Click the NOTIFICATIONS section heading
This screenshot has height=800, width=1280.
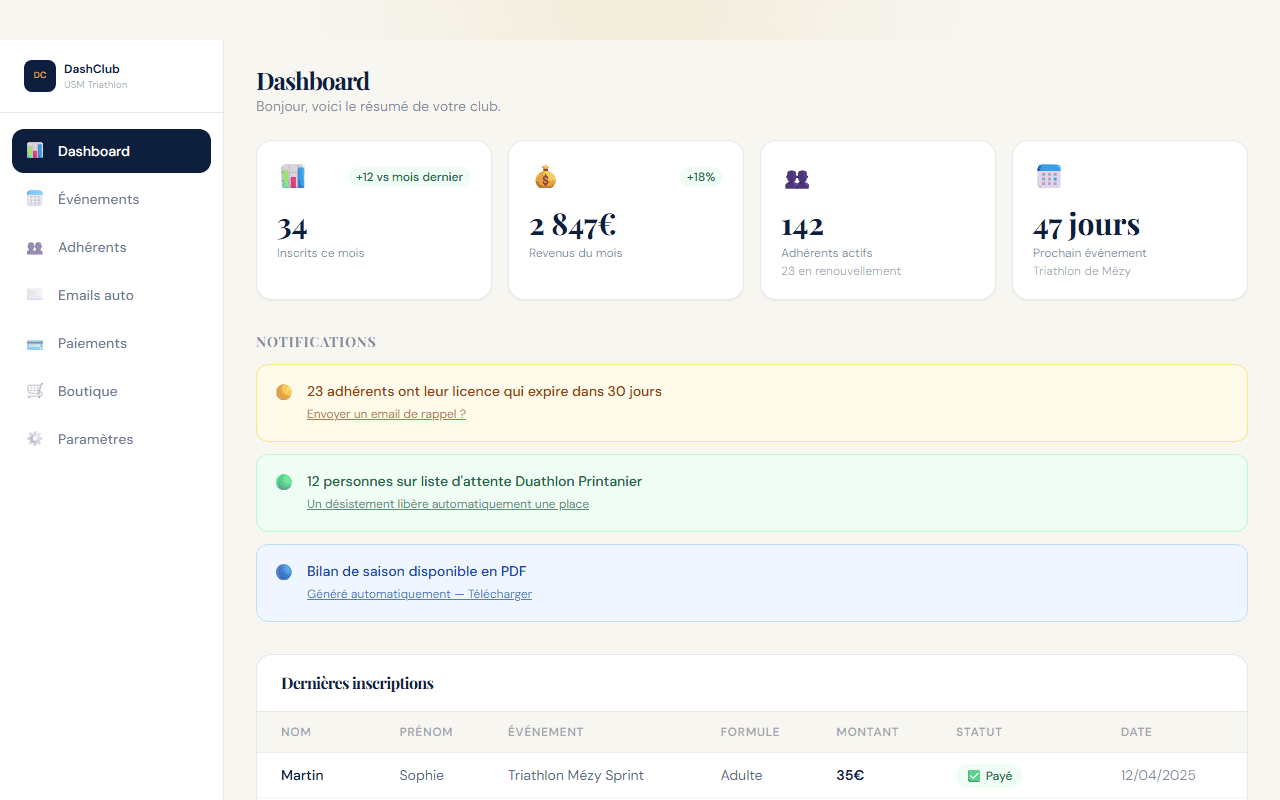316,342
